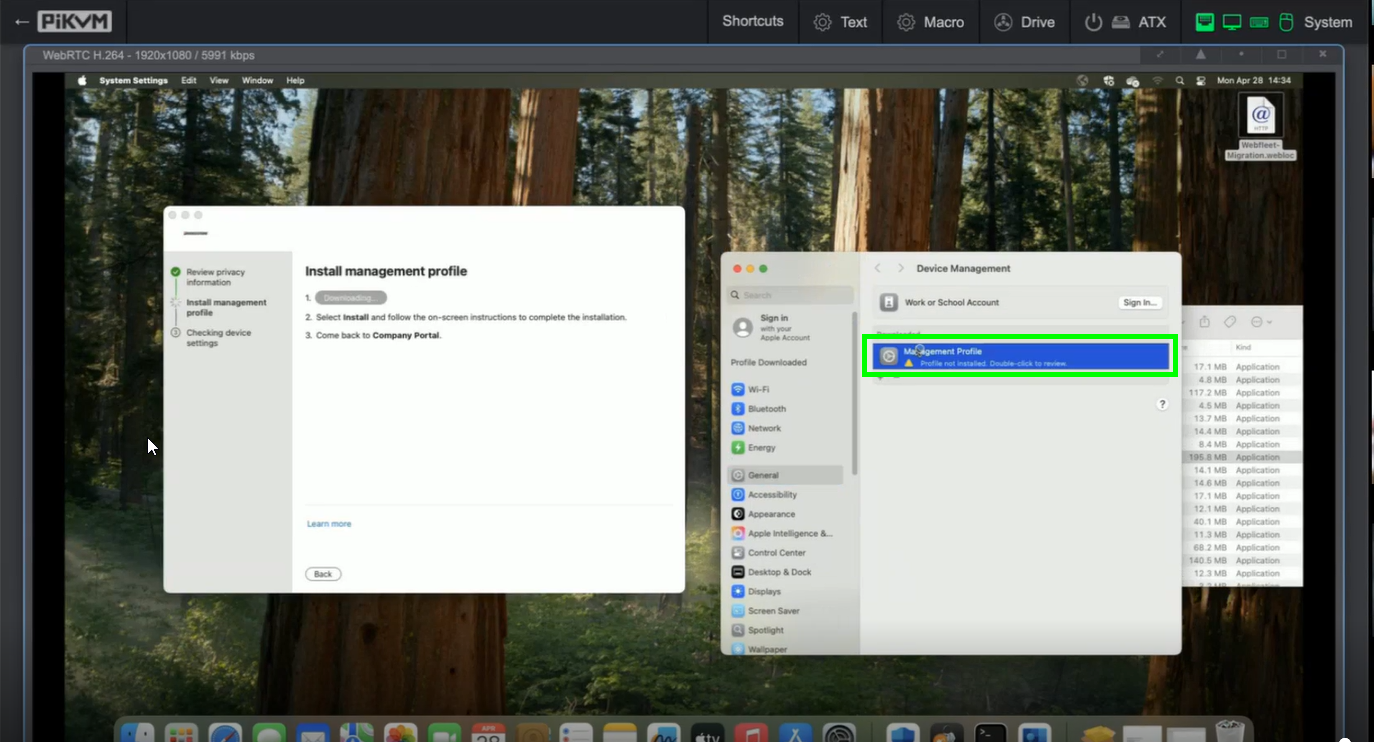Go forward in System Settings navigation
1374x742 pixels.
click(900, 269)
